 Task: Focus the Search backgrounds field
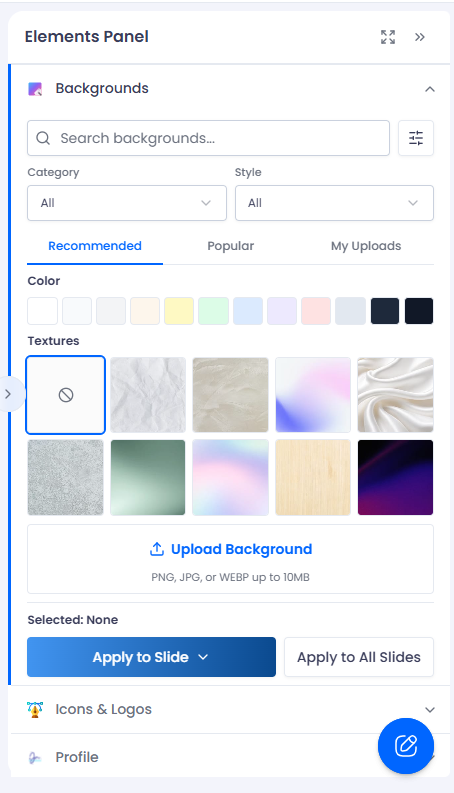(208, 138)
